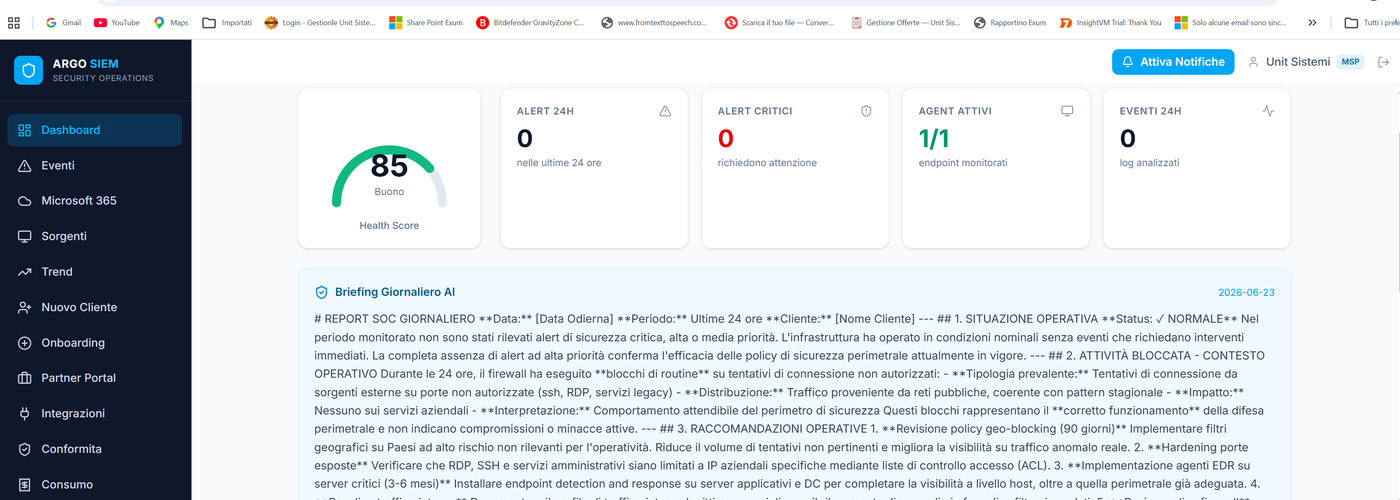This screenshot has height=500, width=1400.
Task: Open Nuovo Cliente page
Action: [95, 307]
